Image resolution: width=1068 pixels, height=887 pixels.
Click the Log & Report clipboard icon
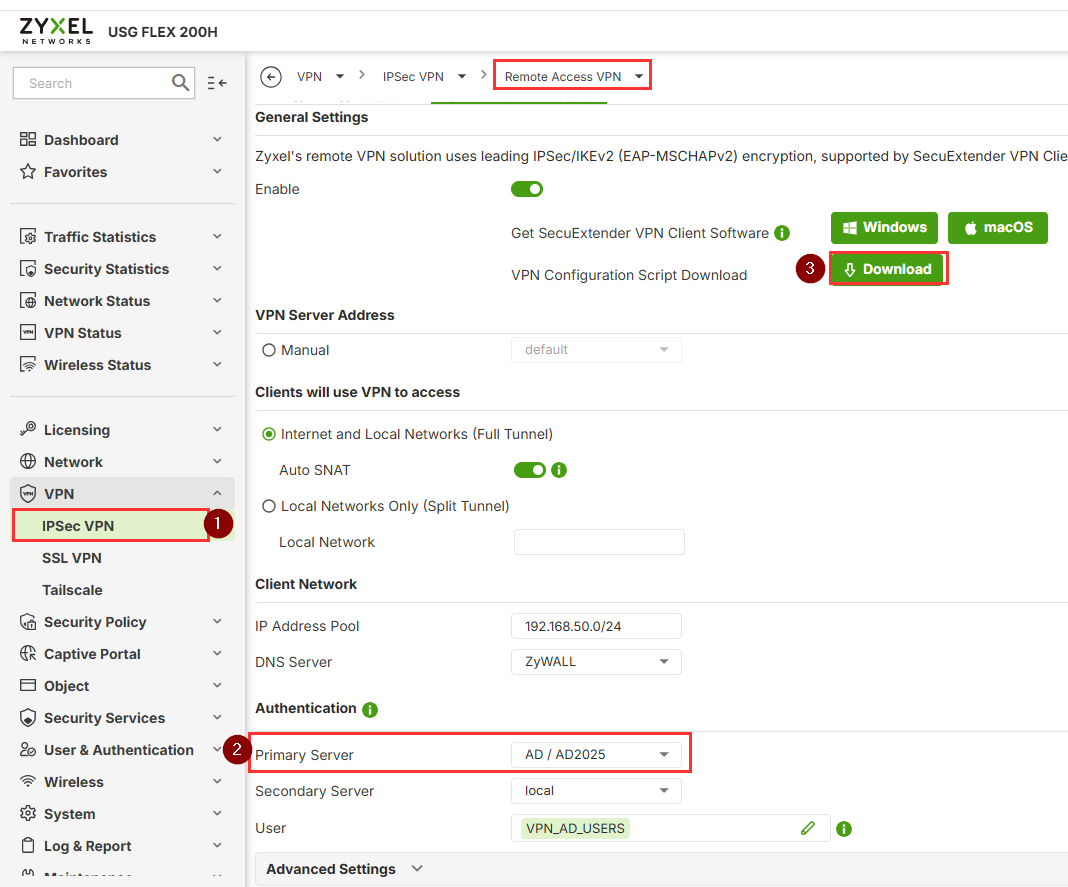tap(28, 845)
